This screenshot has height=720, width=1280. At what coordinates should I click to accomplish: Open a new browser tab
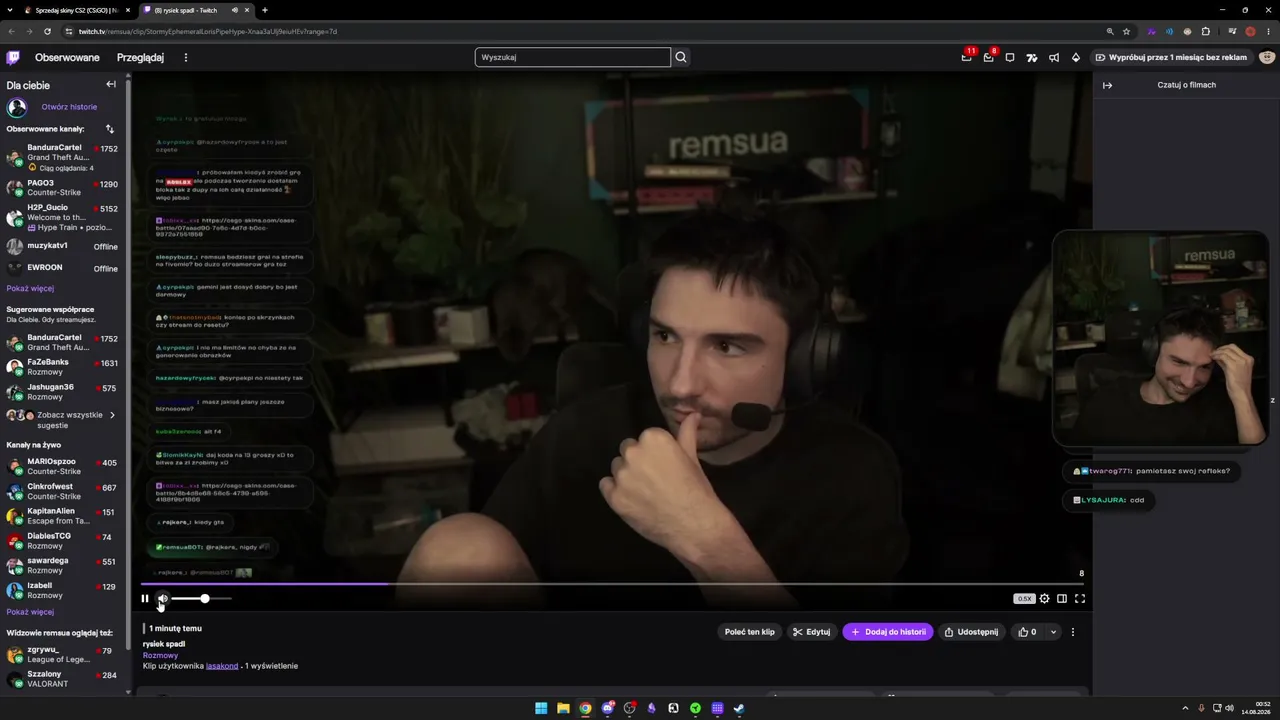(x=265, y=10)
